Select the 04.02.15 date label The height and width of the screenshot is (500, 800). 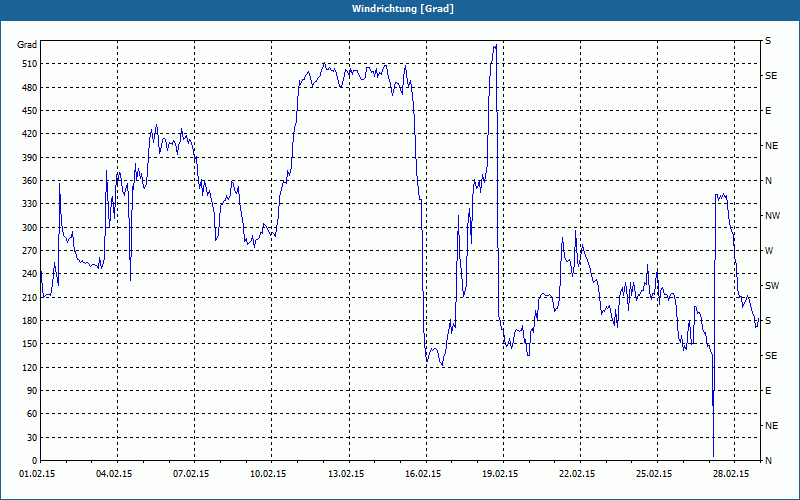(114, 474)
